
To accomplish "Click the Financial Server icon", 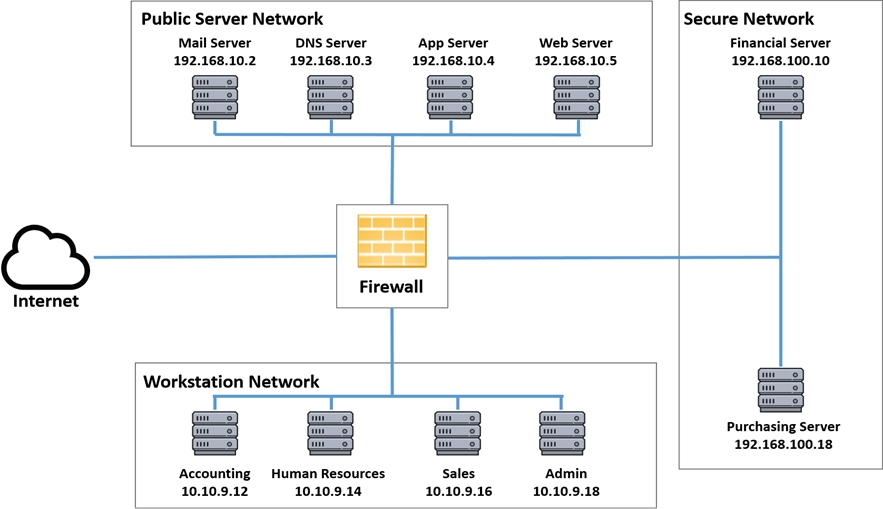I will 781,97.
